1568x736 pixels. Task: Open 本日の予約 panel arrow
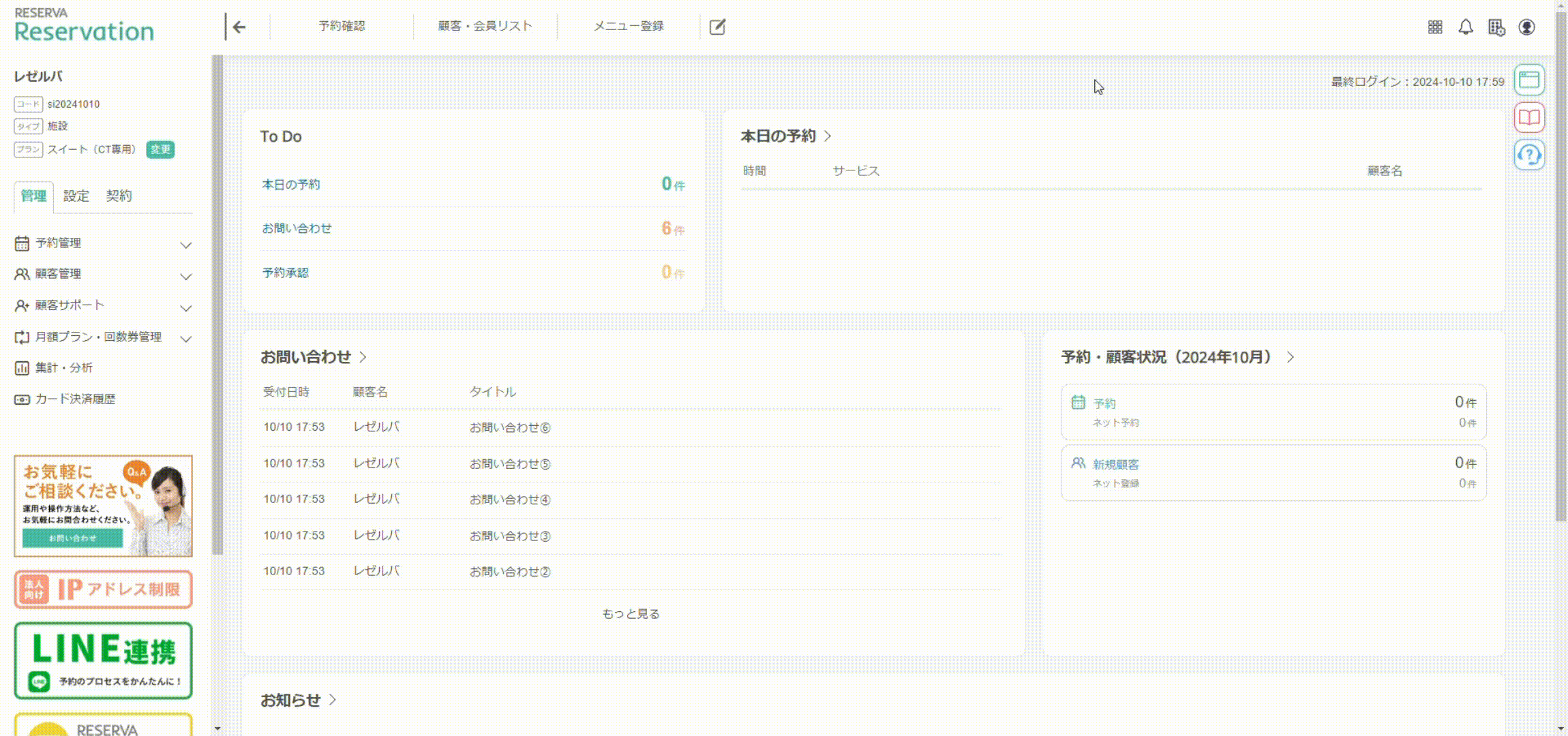point(828,136)
